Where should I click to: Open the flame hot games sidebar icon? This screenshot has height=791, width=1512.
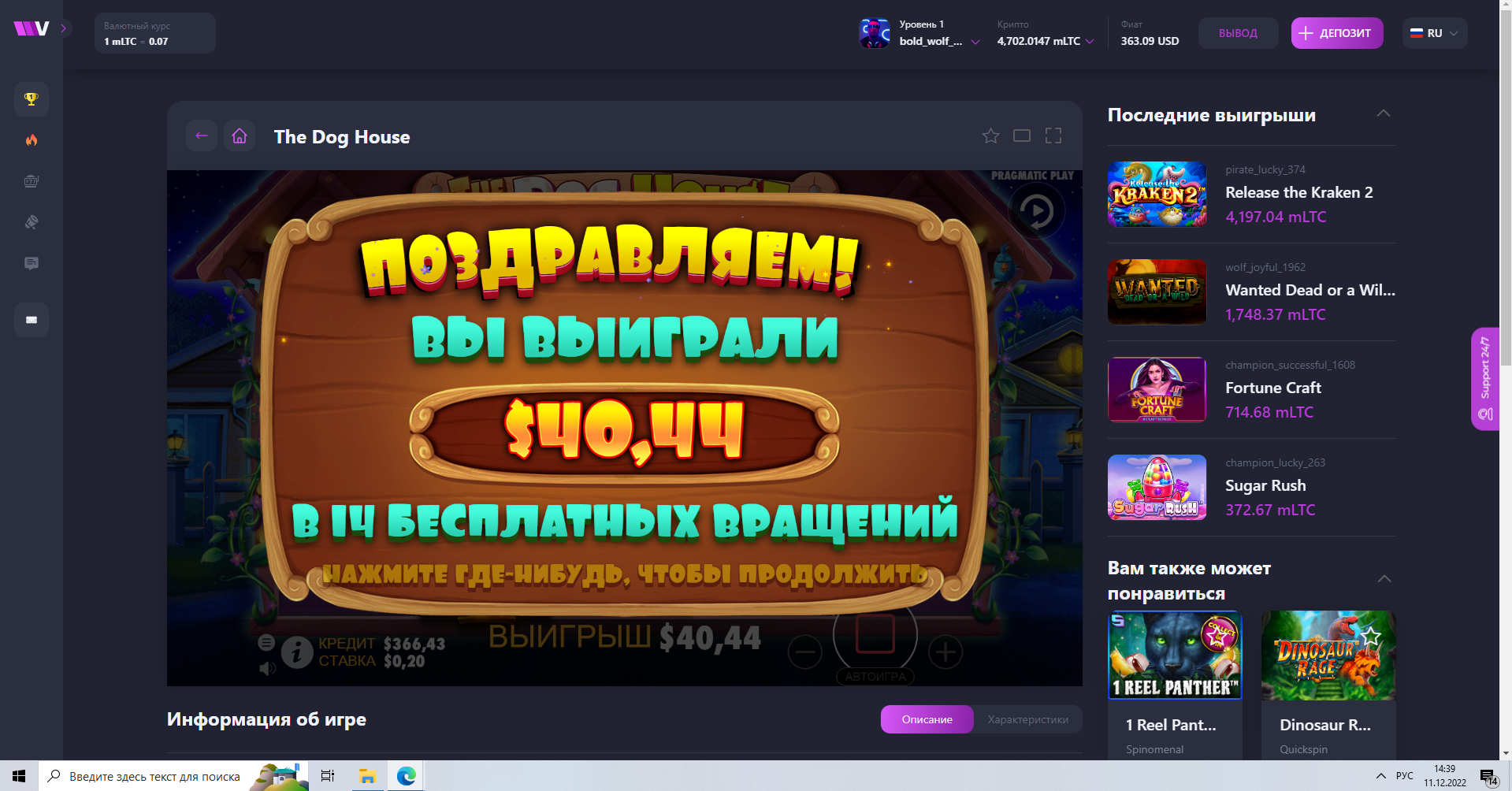coord(32,140)
